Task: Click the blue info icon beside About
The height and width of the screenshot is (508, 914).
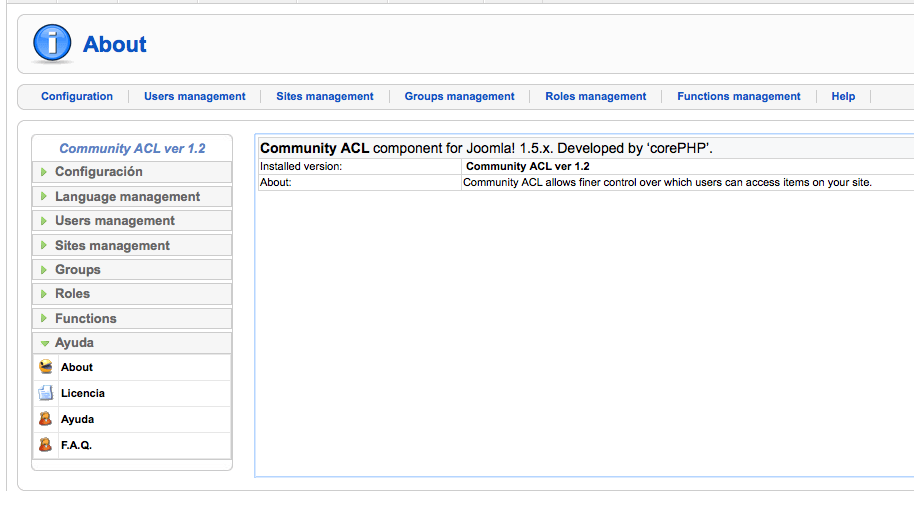Action: pyautogui.click(x=52, y=44)
